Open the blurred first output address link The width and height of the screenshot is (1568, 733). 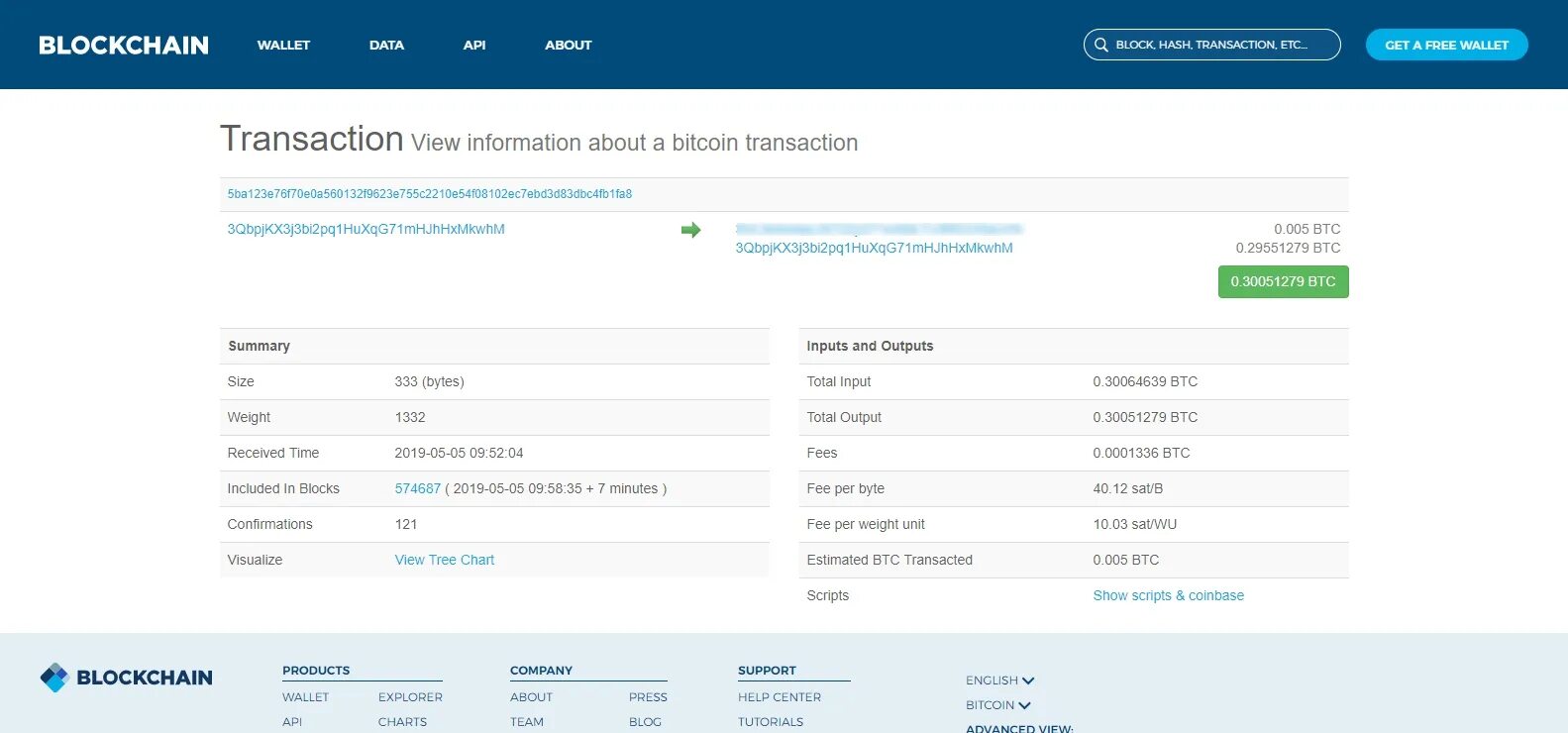click(x=879, y=229)
